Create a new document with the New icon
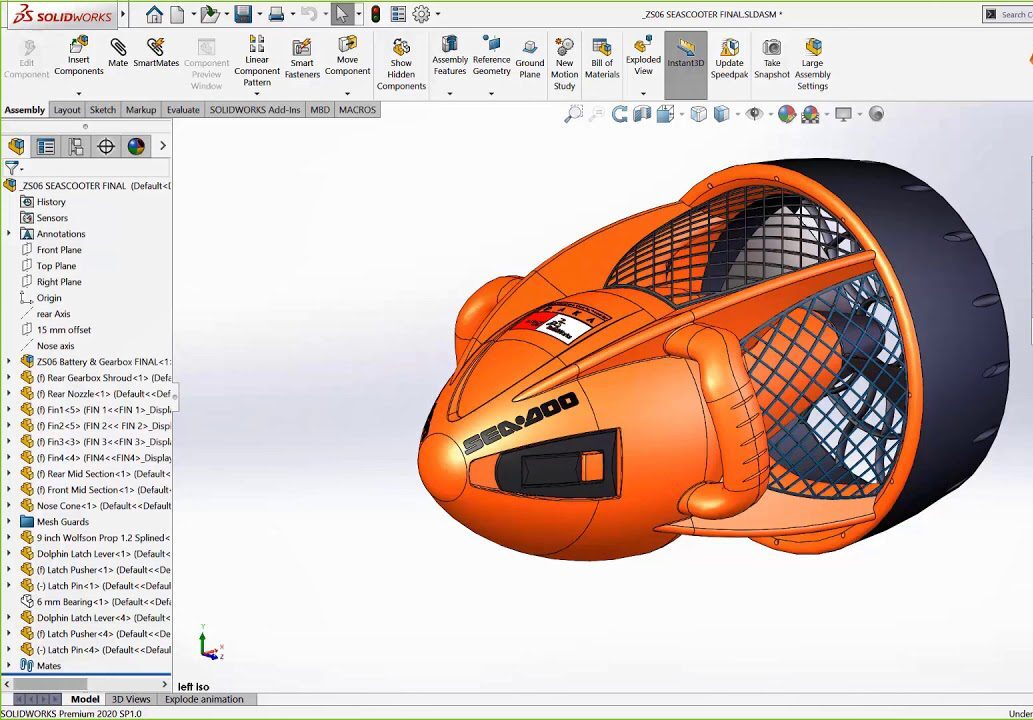1033x720 pixels. click(177, 14)
